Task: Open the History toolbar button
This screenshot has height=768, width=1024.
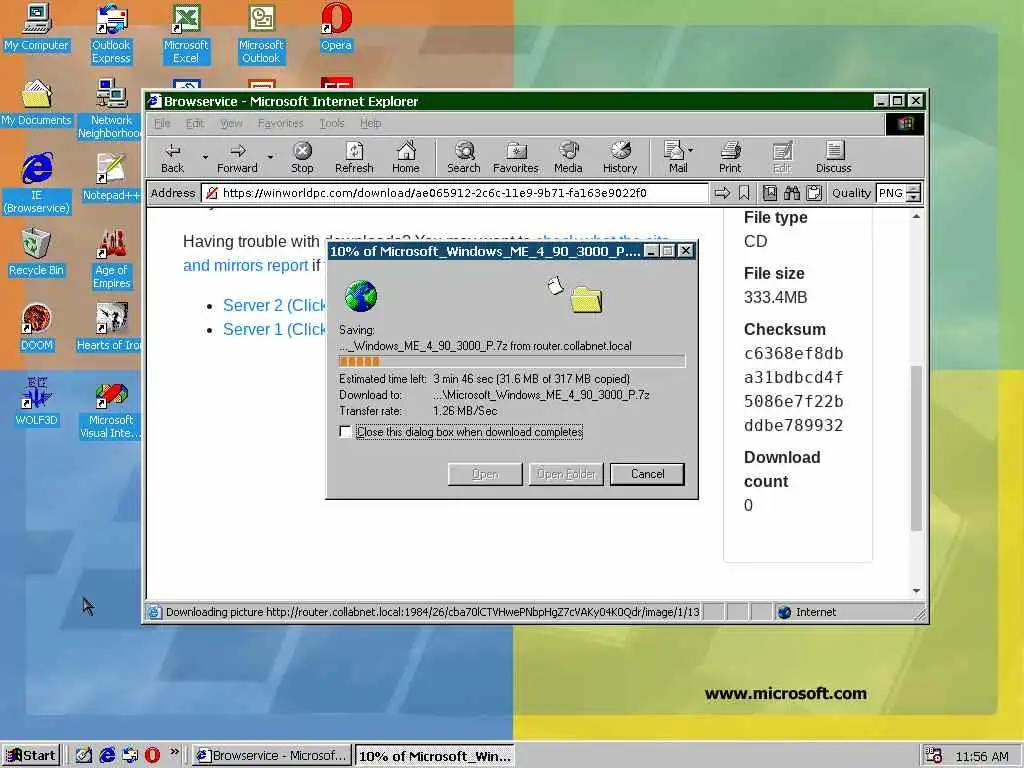Action: [x=620, y=157]
